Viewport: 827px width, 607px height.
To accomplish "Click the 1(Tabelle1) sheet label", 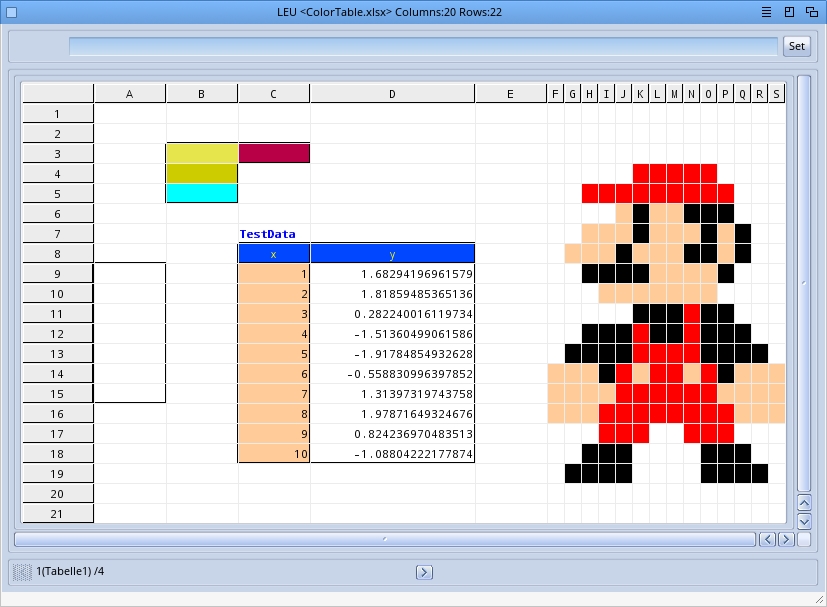I will pos(70,572).
